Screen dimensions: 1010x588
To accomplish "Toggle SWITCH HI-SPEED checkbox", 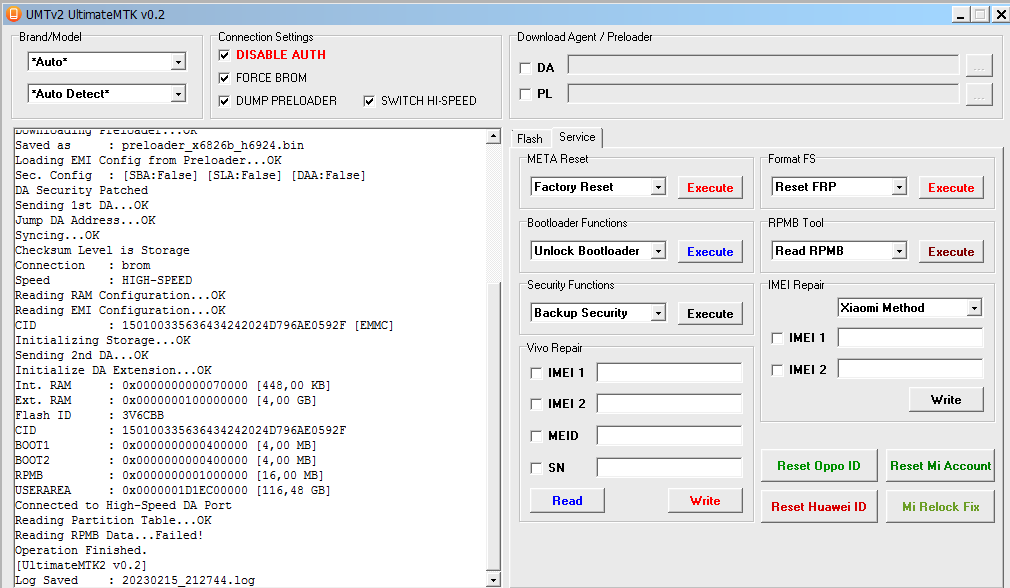I will pyautogui.click(x=369, y=101).
